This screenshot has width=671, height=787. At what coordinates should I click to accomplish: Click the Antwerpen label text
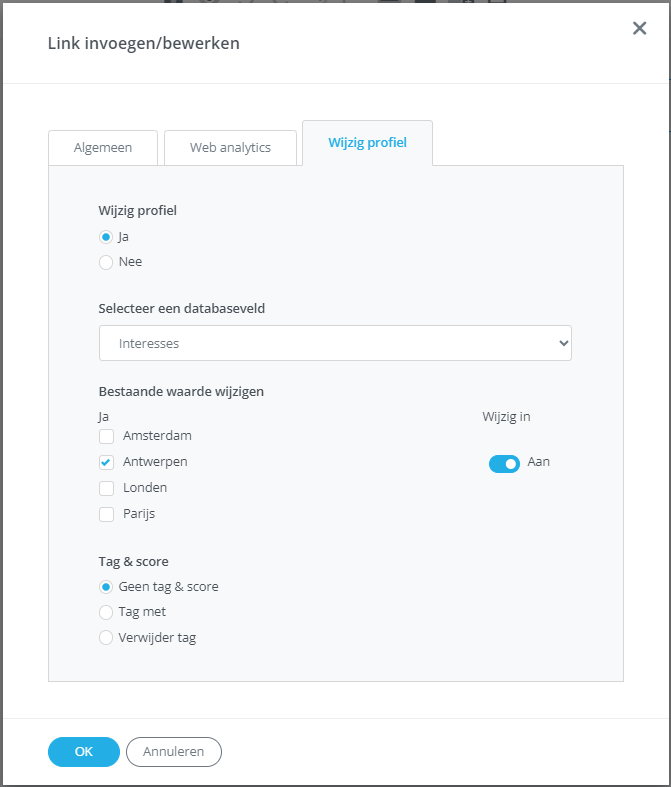(155, 462)
